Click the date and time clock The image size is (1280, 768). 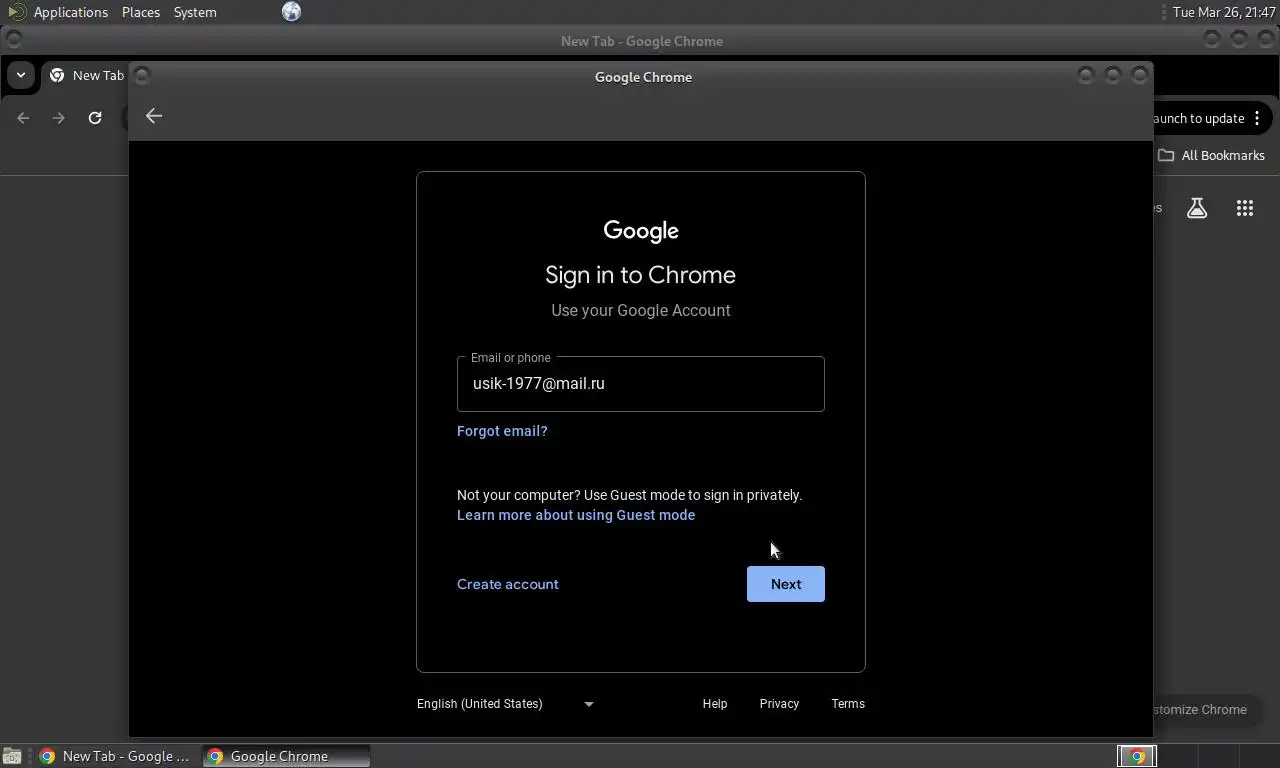coord(1224,12)
